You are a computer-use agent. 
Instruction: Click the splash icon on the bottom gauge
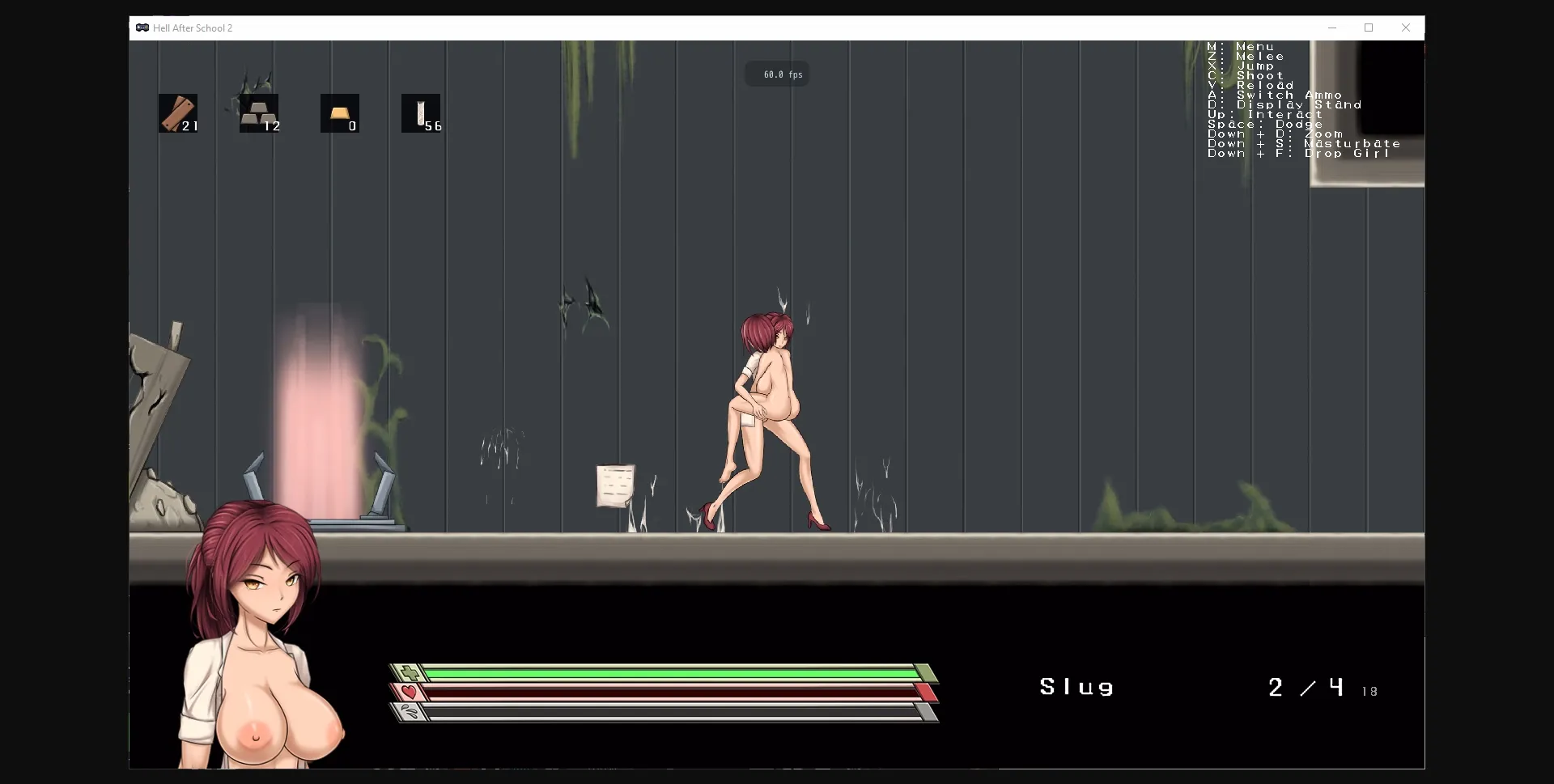pyautogui.click(x=411, y=713)
